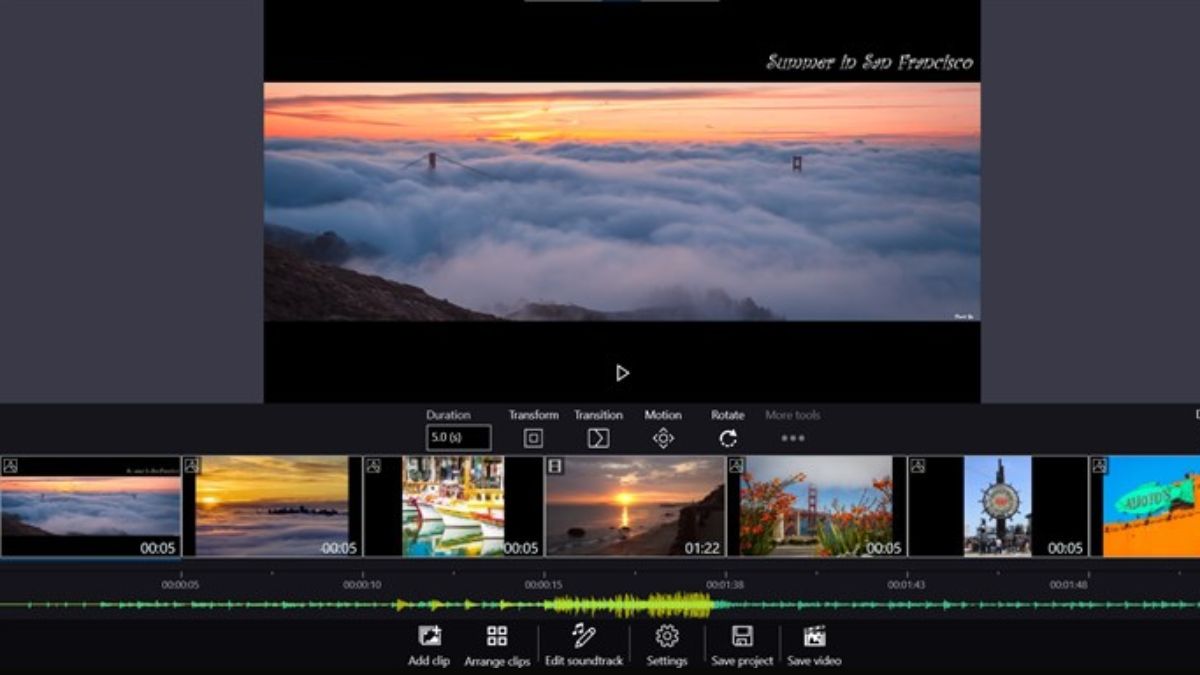Click the image badge on the first clip thumbnail
The image size is (1200, 675).
tap(11, 463)
